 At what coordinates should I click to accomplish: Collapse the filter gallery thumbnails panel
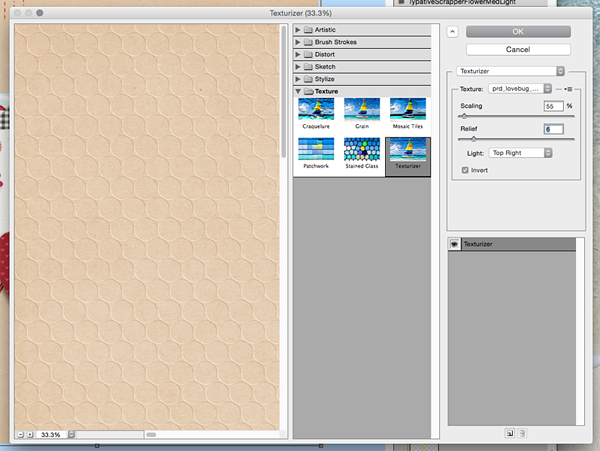click(452, 32)
